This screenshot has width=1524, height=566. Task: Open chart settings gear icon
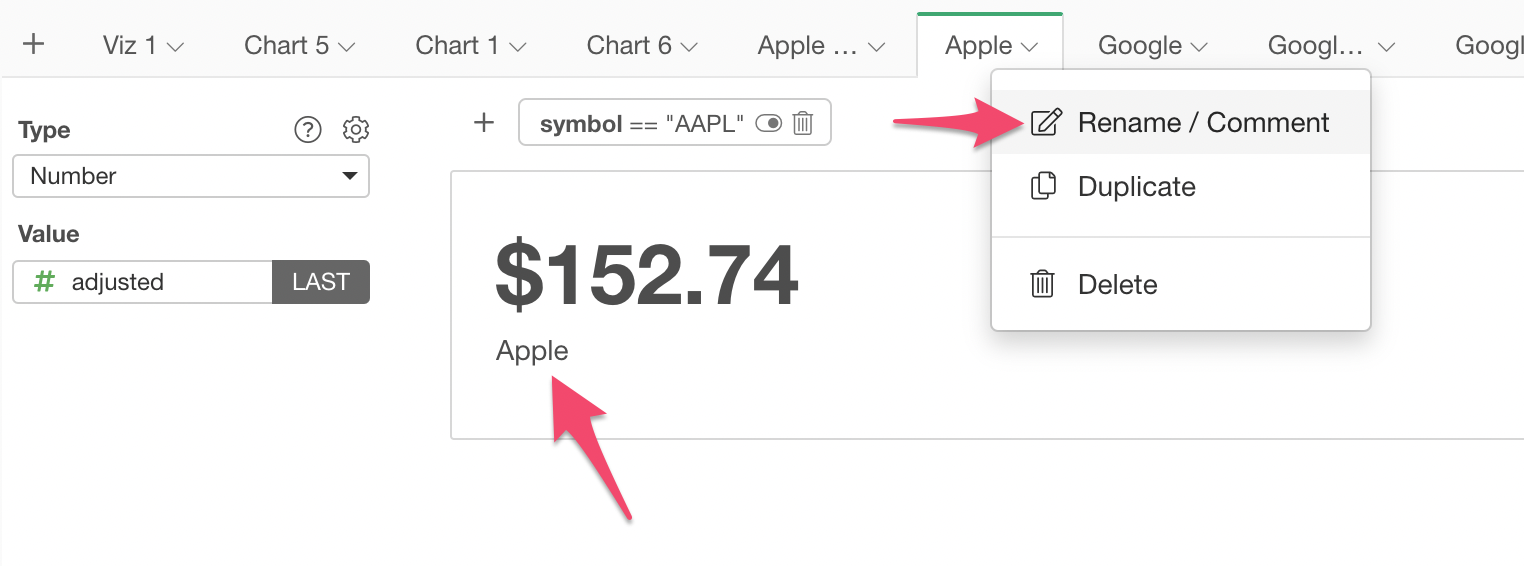(356, 130)
